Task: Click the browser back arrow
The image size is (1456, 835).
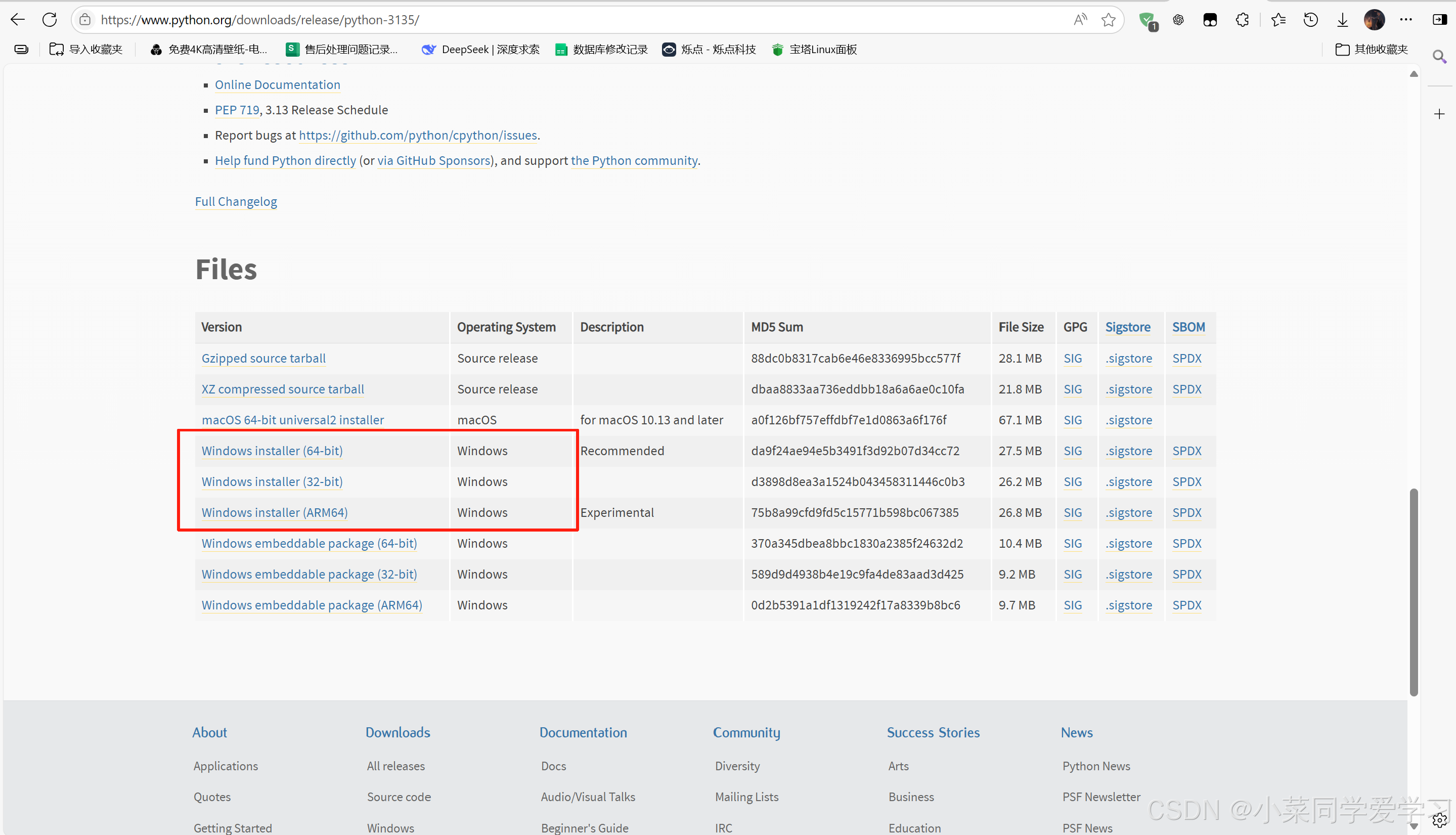Action: point(18,20)
